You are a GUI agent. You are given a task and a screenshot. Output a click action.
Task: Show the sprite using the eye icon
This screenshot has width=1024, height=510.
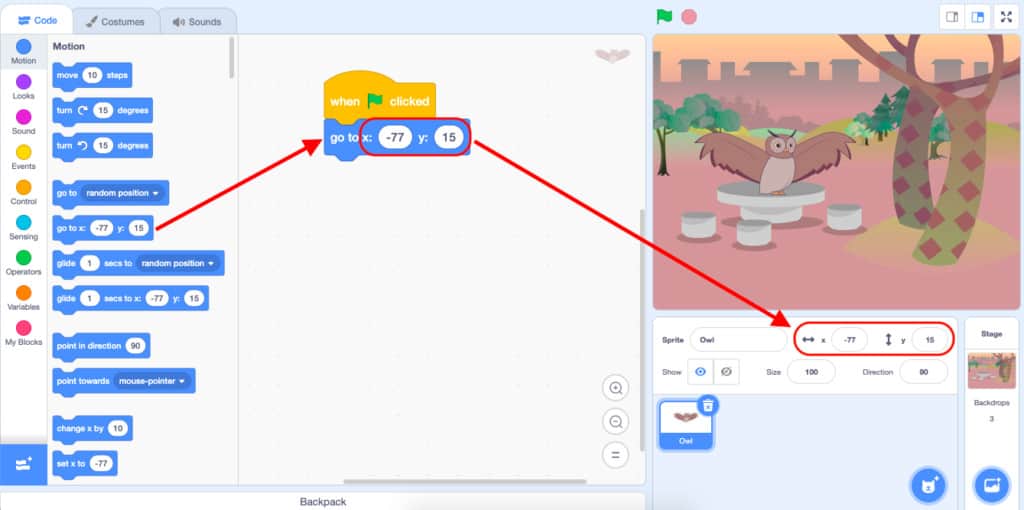pos(700,372)
